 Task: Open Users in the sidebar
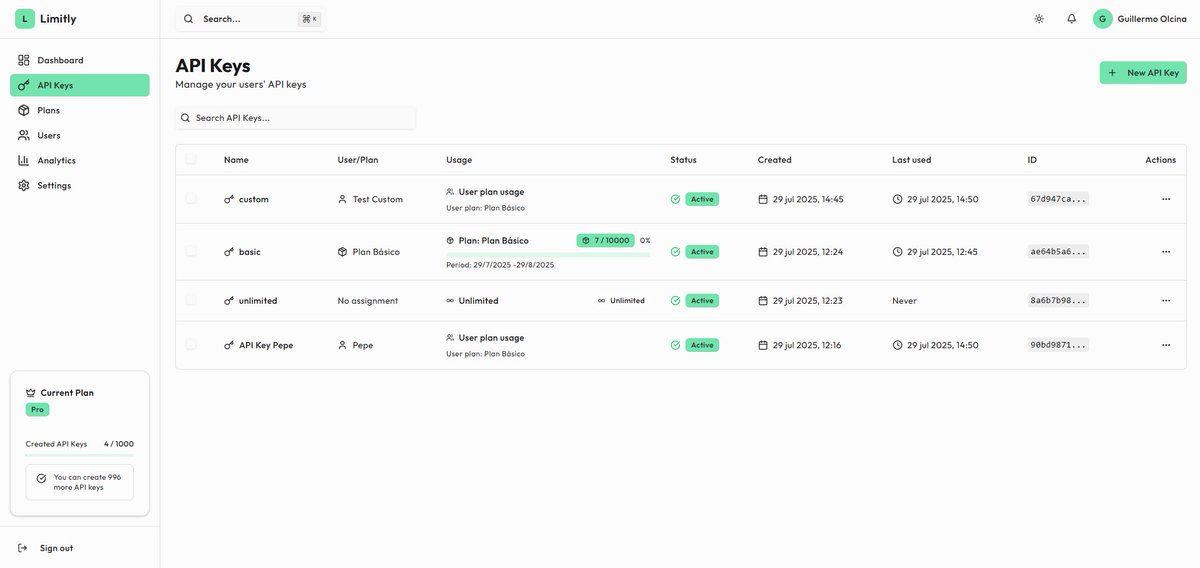pos(80,135)
